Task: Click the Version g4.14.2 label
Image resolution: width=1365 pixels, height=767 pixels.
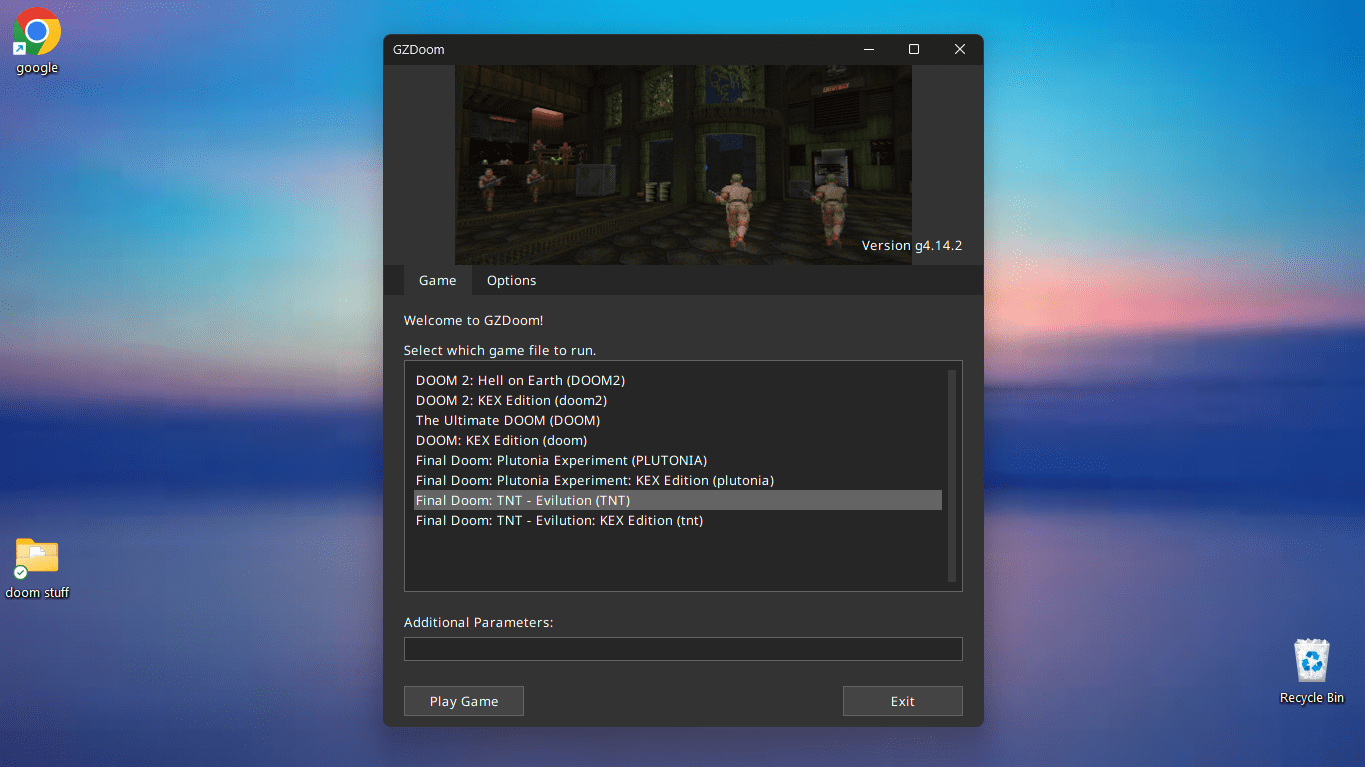Action: tap(912, 245)
